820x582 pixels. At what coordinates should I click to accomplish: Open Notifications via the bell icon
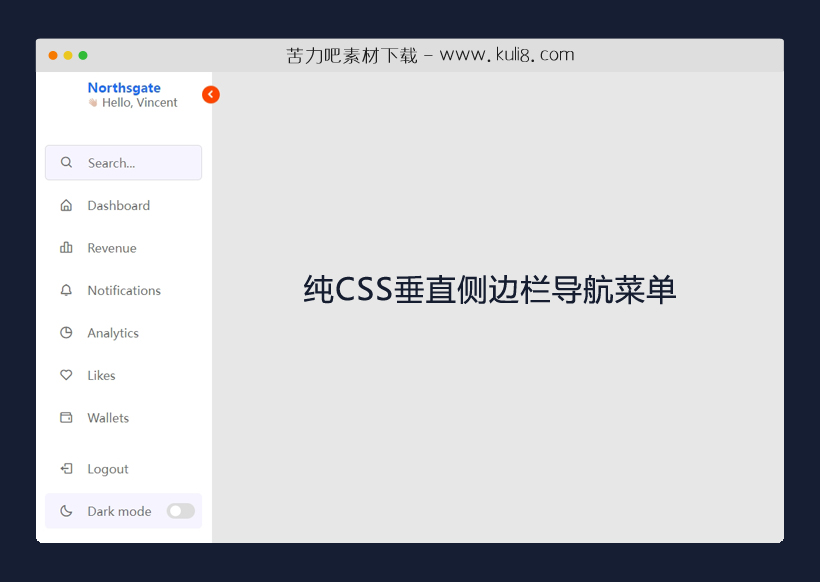[65, 290]
